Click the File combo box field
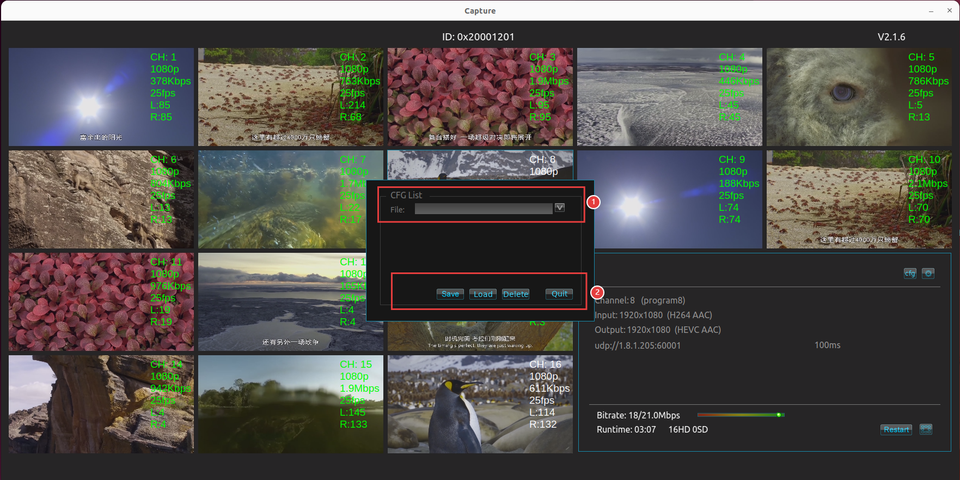This screenshot has width=960, height=480. click(x=483, y=208)
